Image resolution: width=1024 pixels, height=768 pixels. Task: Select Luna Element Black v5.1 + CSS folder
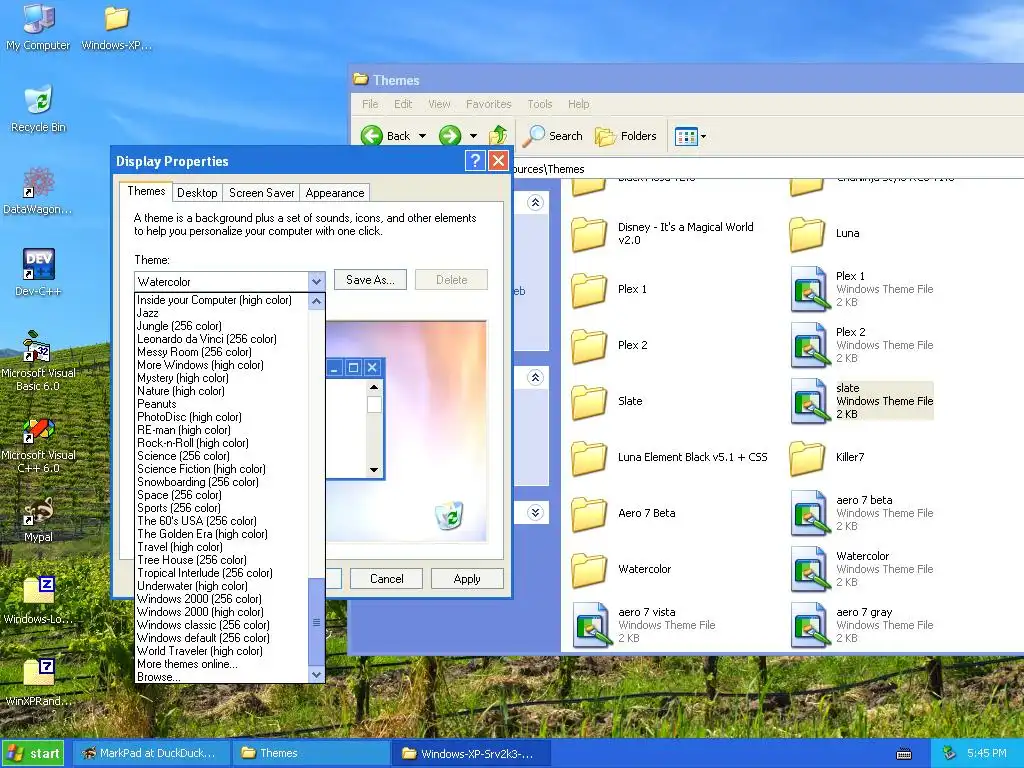670,457
